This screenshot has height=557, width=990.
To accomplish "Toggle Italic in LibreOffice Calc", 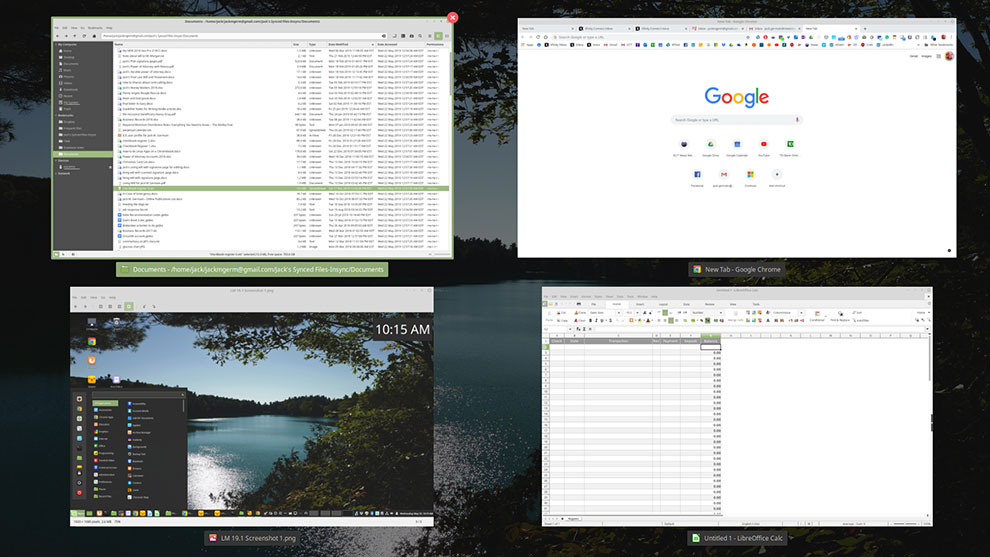I will [x=596, y=321].
